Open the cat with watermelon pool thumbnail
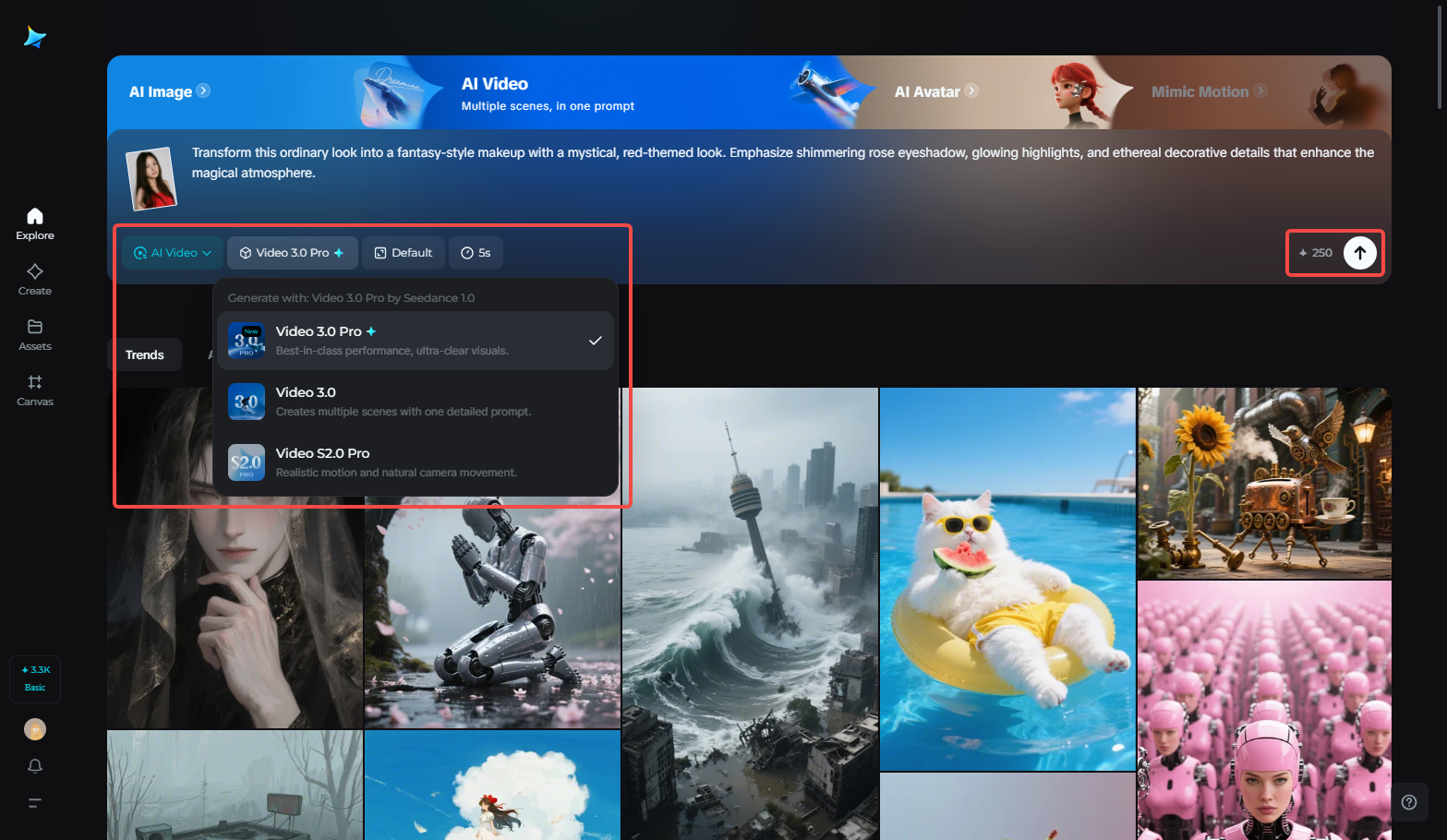Viewport: 1447px width, 840px height. (x=1007, y=579)
